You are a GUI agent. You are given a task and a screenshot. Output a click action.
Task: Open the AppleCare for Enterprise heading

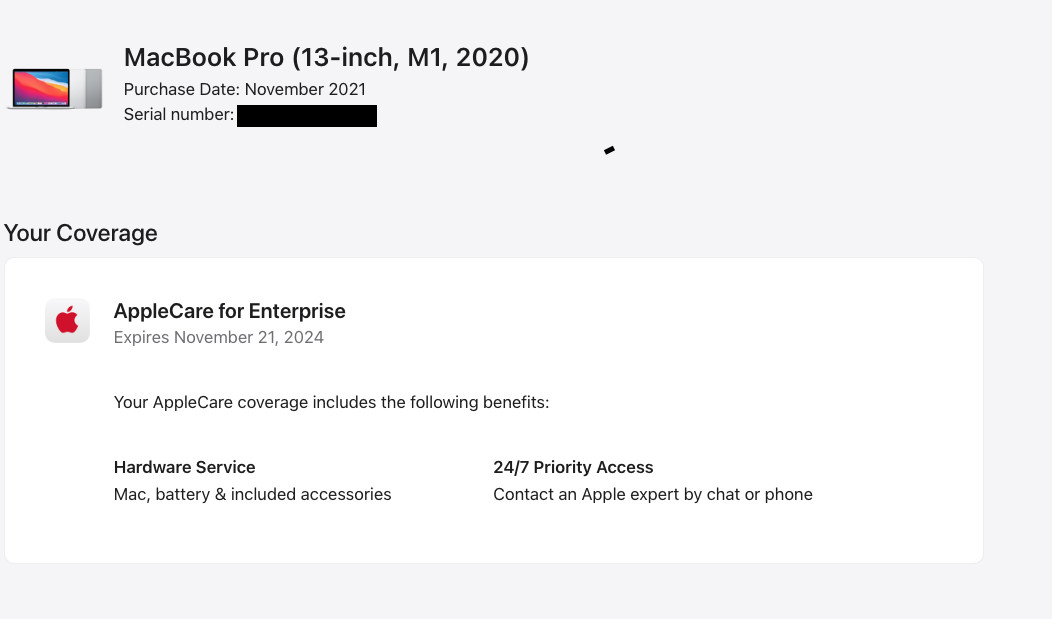point(229,311)
